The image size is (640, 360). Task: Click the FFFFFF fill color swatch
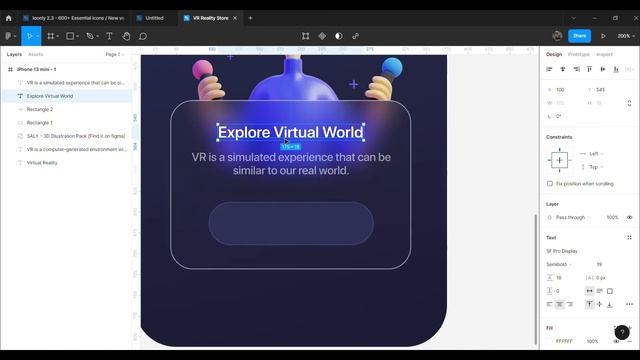[x=550, y=341]
